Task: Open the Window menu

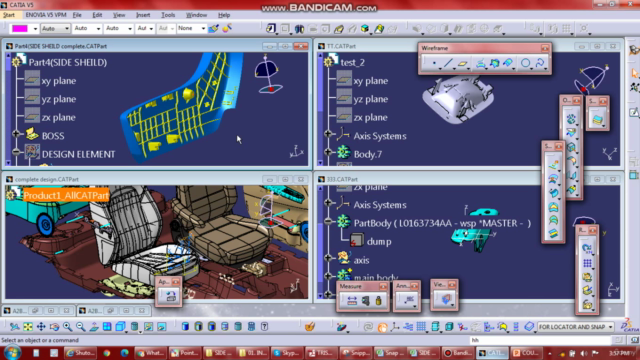Action: click(196, 15)
